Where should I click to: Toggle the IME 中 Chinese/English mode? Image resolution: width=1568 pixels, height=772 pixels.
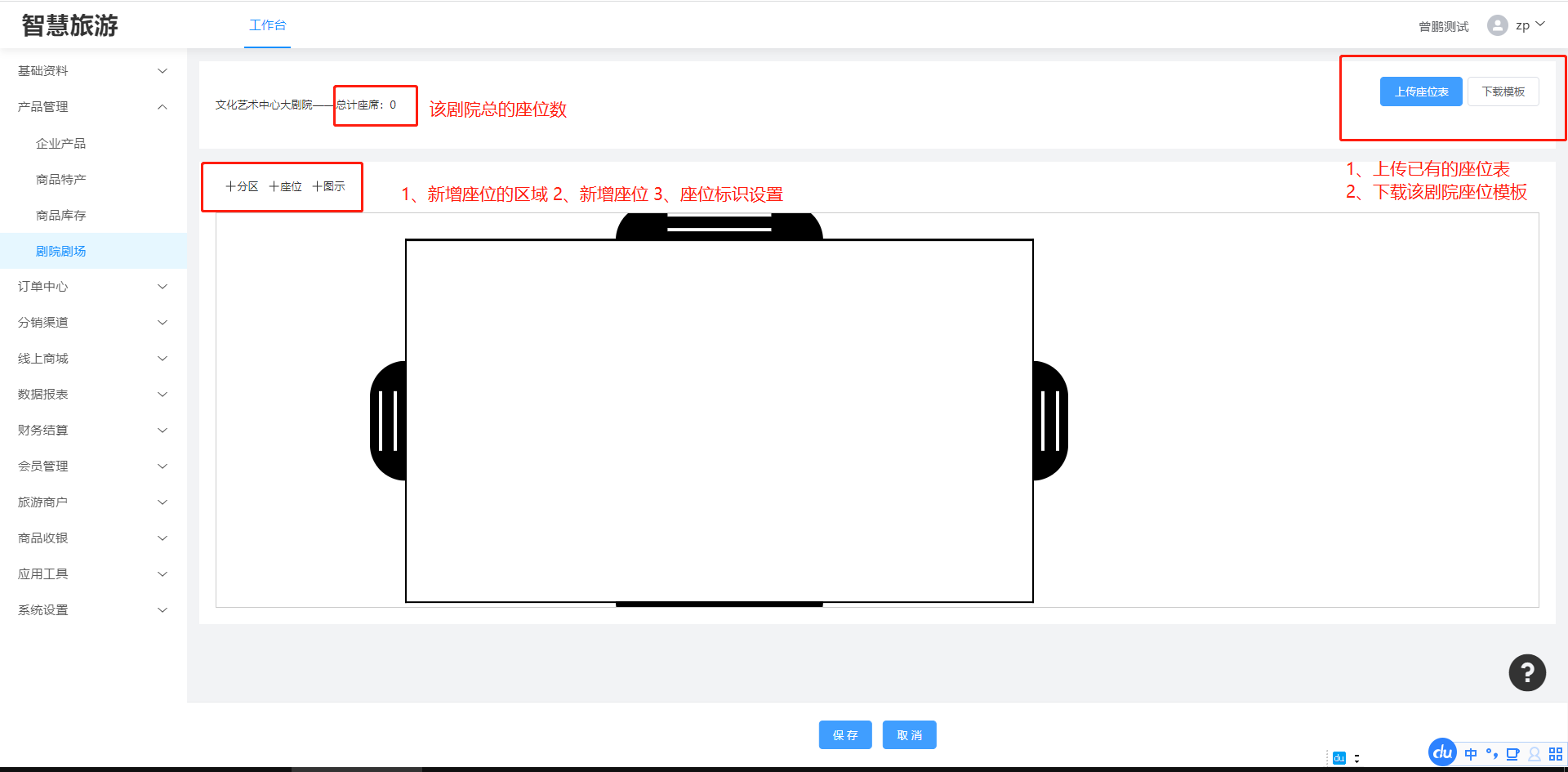[x=1470, y=754]
